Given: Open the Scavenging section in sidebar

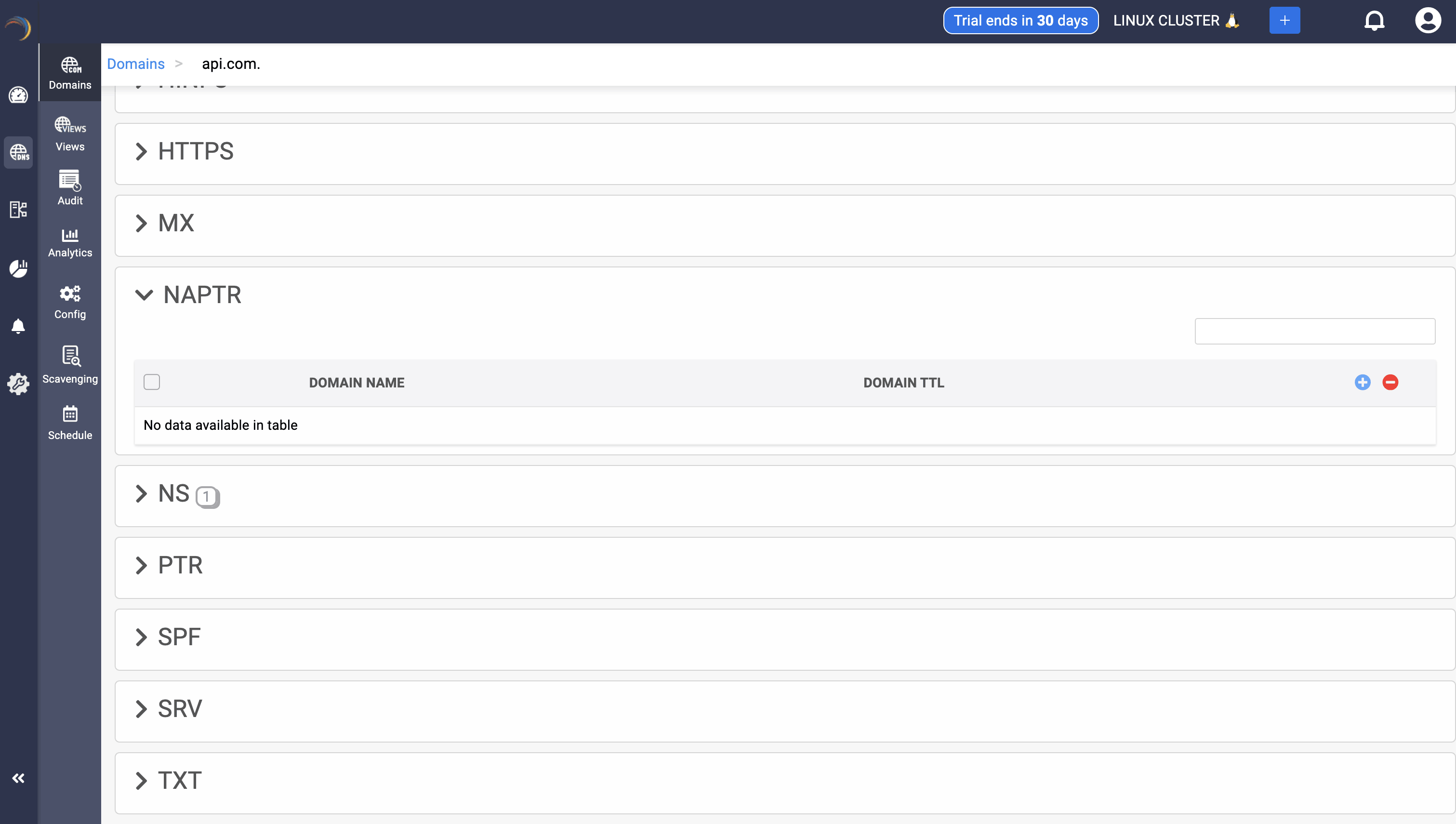Looking at the screenshot, I should click(70, 364).
